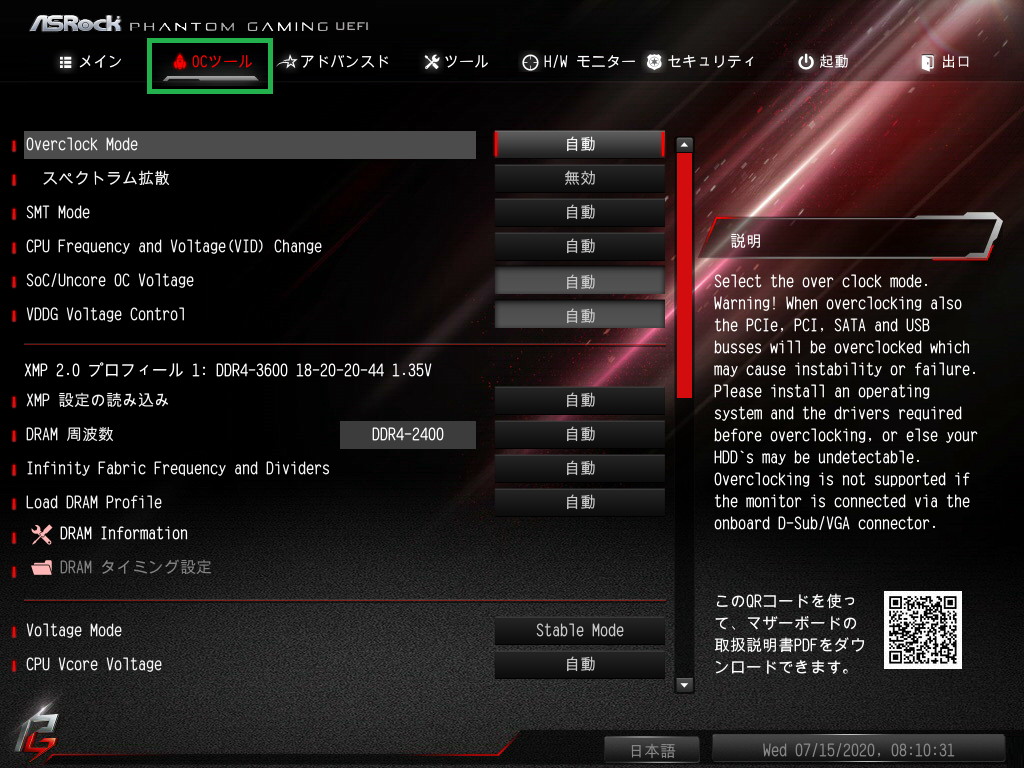Switch to the メイン tab
This screenshot has height=768, width=1024.
point(91,62)
